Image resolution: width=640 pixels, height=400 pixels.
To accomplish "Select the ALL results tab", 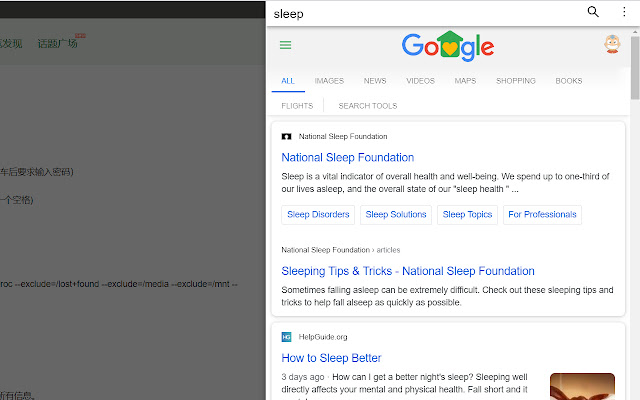I will [x=288, y=81].
